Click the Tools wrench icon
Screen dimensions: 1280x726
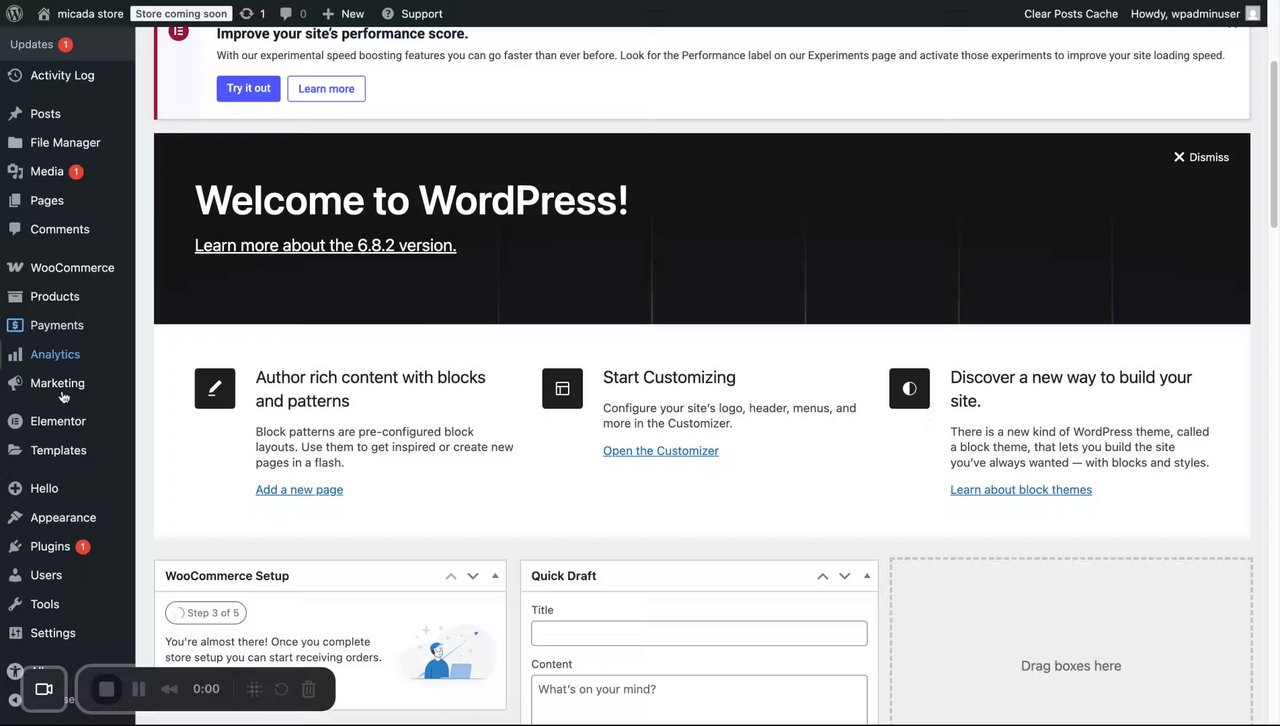coord(15,604)
